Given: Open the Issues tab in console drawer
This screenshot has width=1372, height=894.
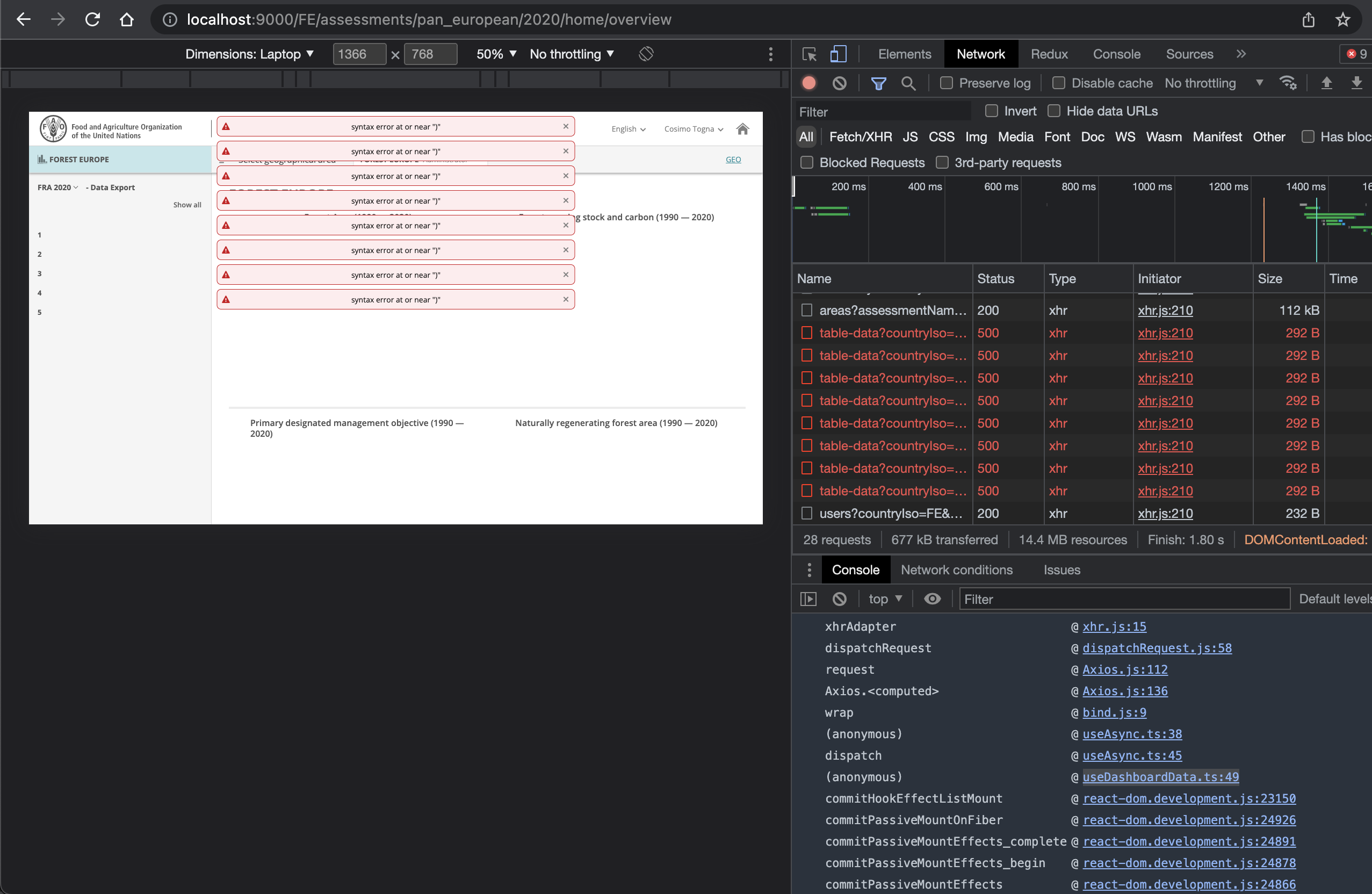Looking at the screenshot, I should [x=1062, y=569].
